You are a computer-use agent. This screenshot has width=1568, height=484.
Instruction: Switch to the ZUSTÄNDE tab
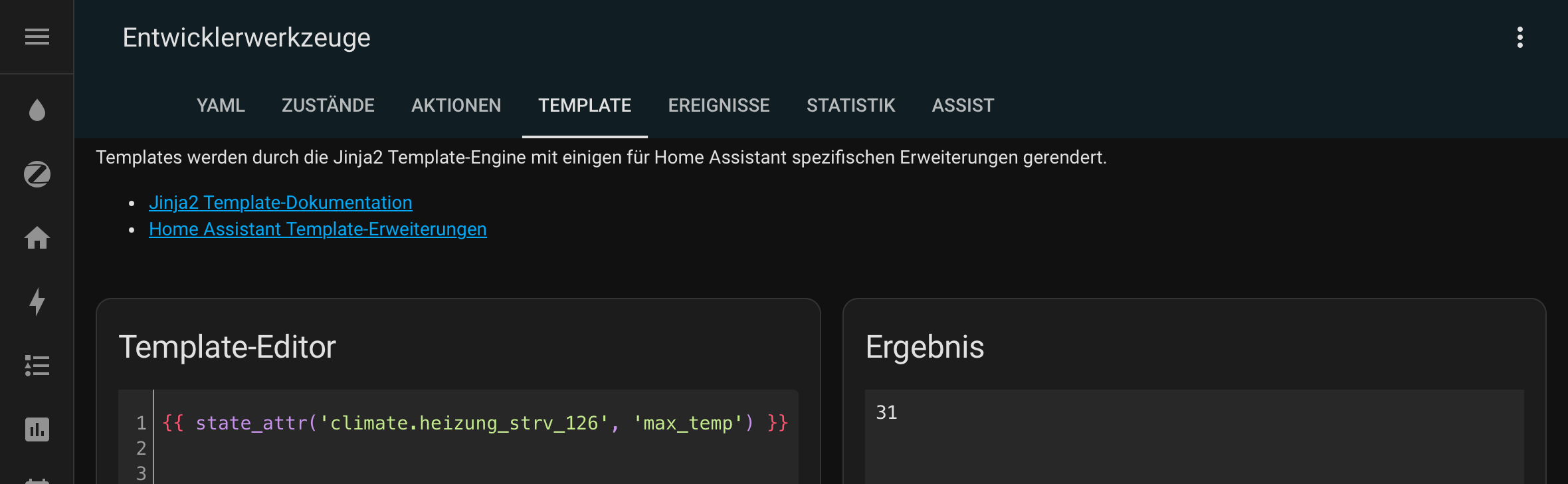point(328,106)
